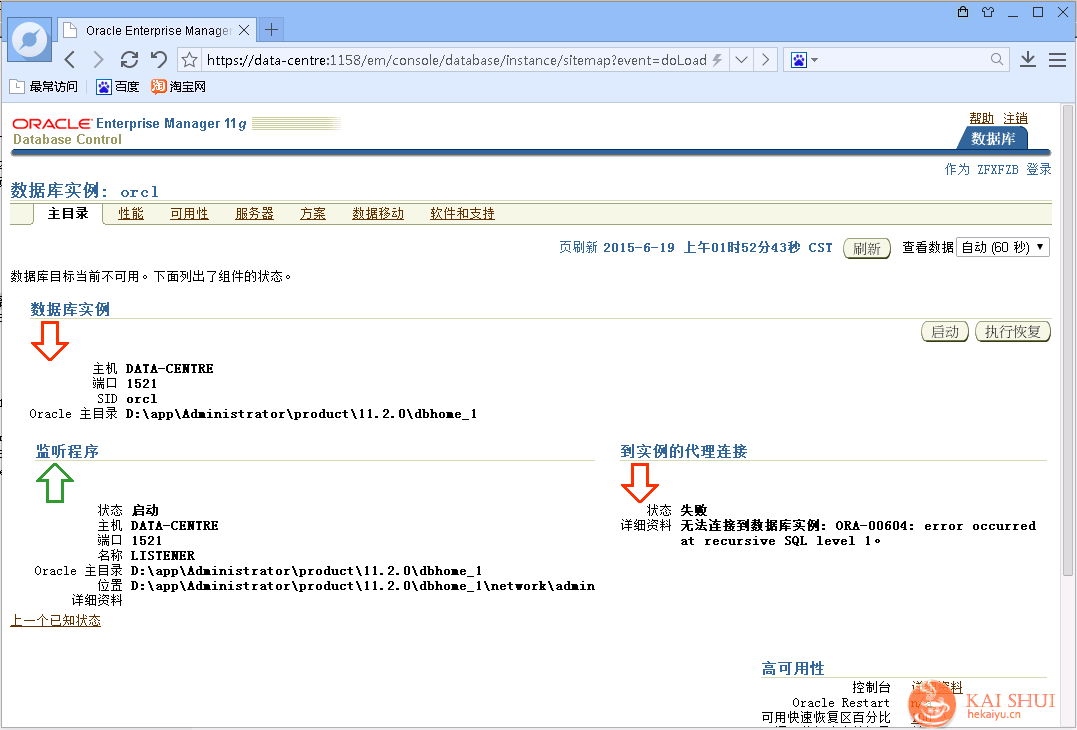
Task: Expand the 查看数据 auto-refresh dropdown
Action: coord(1003,247)
